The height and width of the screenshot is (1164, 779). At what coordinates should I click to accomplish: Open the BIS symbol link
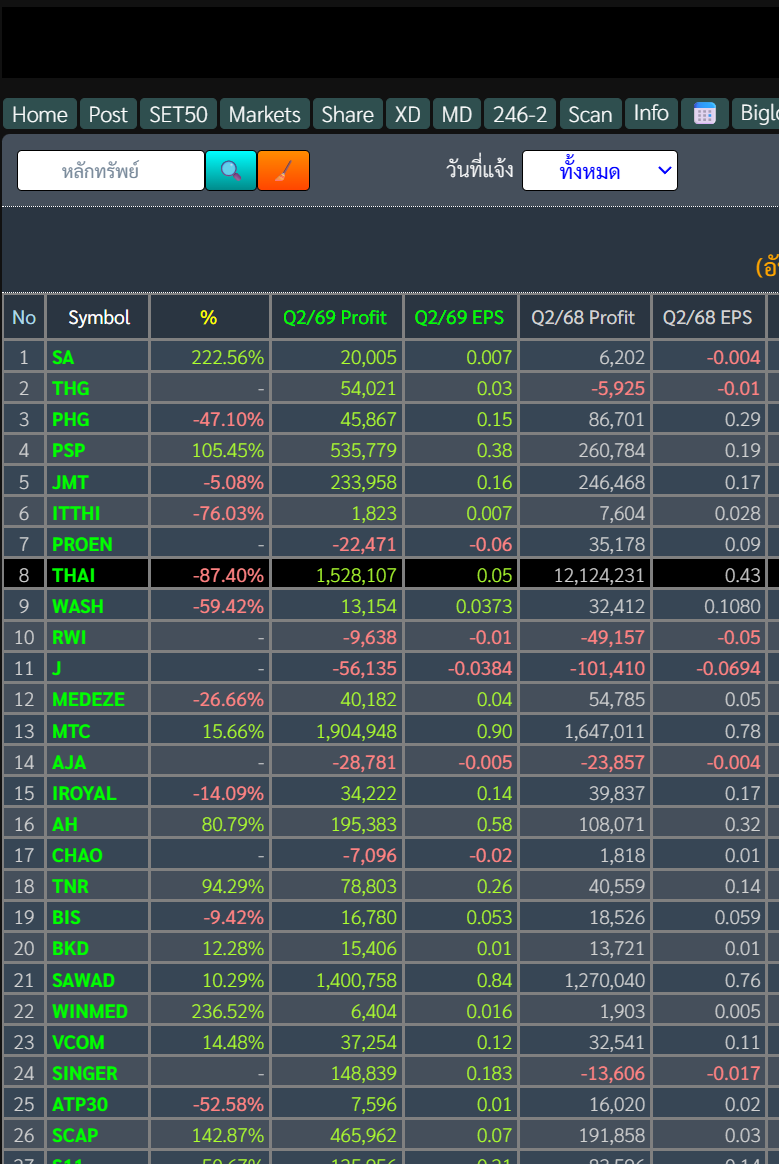tap(66, 918)
